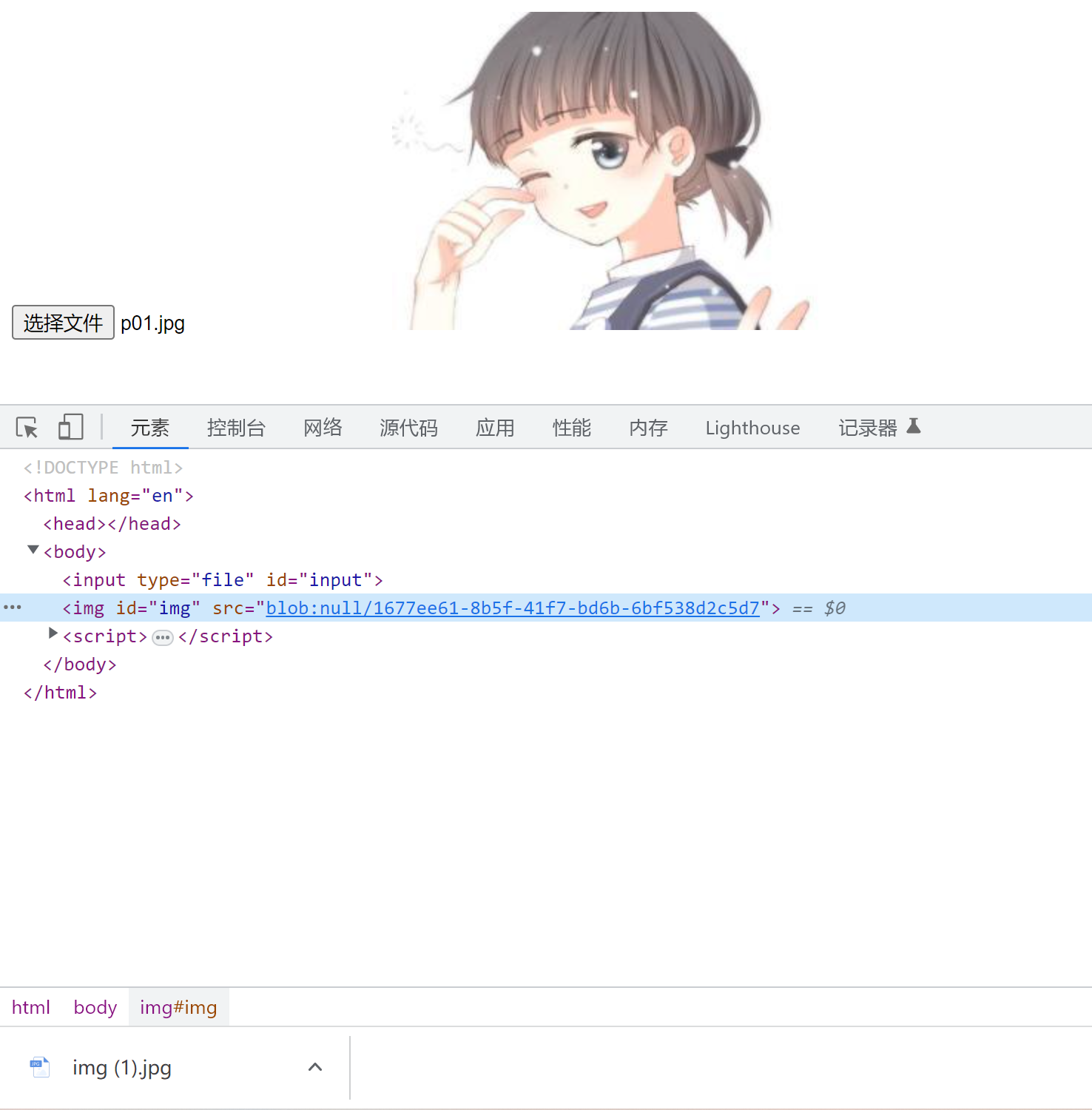Select the html lang="en" node
Image resolution: width=1092 pixels, height=1110 pixels.
pyautogui.click(x=109, y=496)
